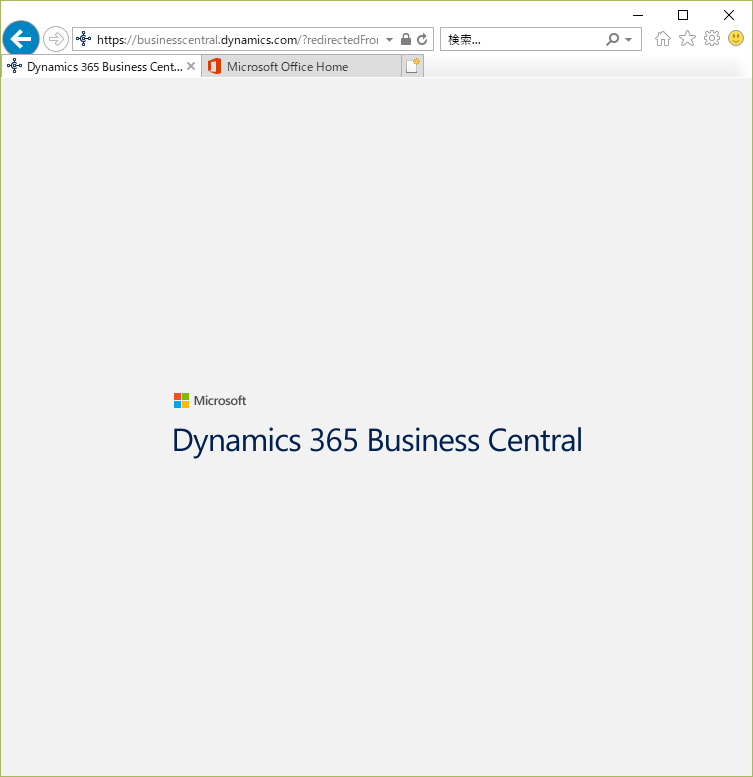
Task: Close the Dynamics 365 Business Central tab
Action: tap(191, 66)
